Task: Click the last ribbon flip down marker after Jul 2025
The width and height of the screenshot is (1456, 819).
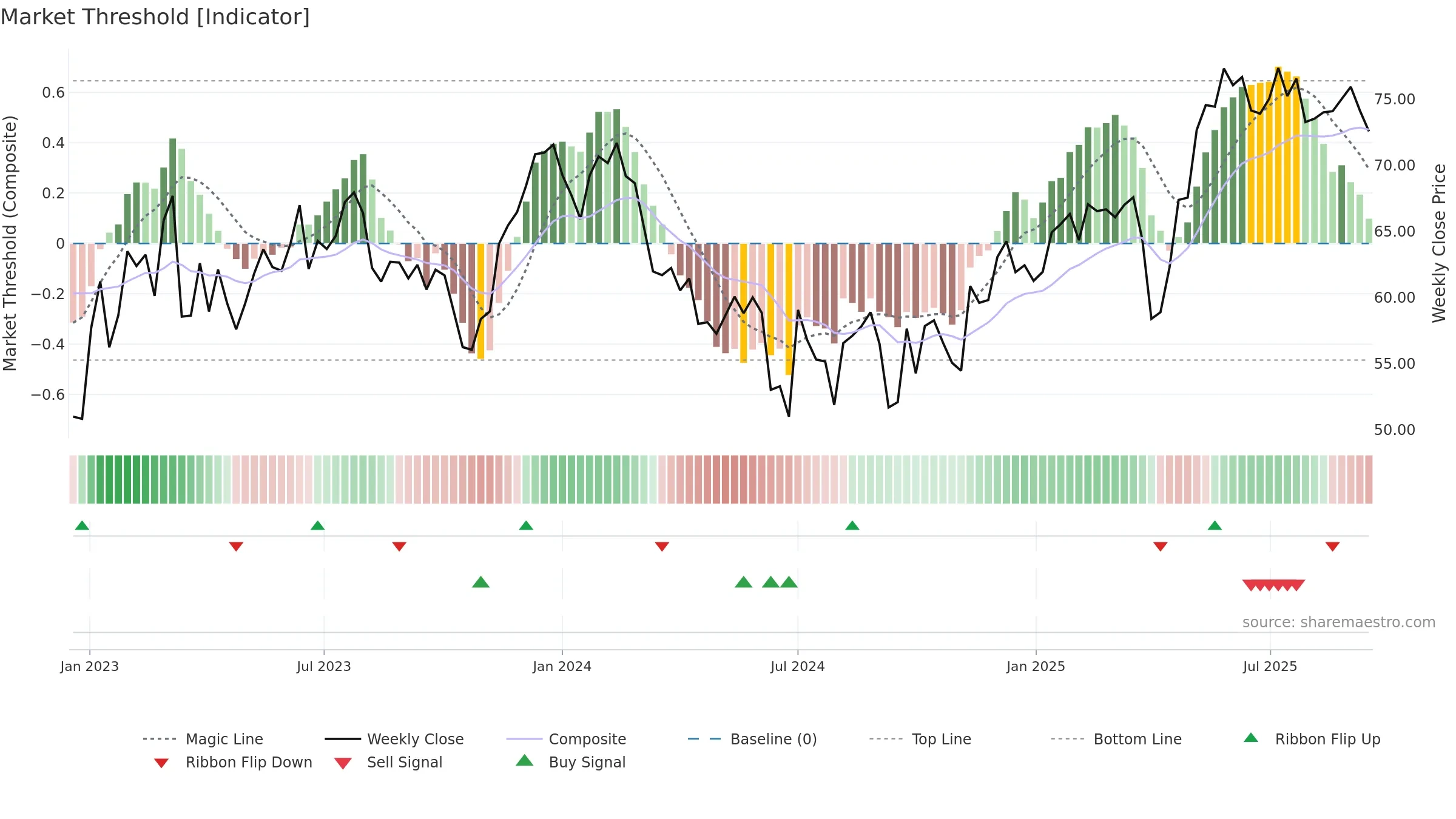Action: pyautogui.click(x=1332, y=547)
